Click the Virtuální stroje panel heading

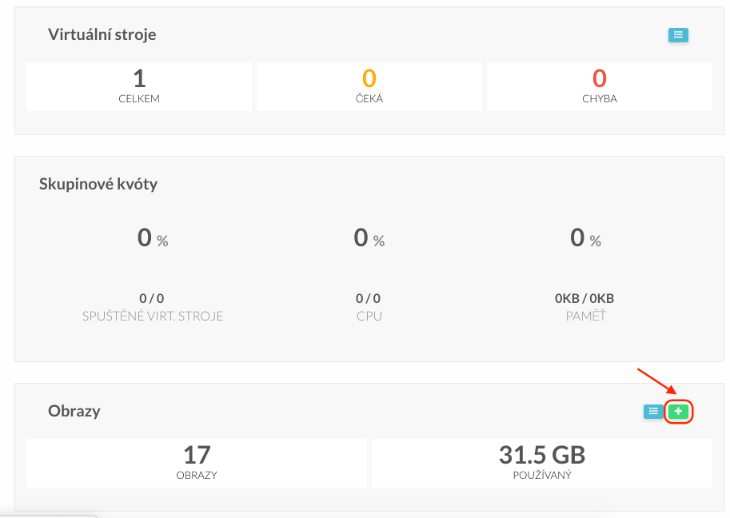pyautogui.click(x=102, y=35)
